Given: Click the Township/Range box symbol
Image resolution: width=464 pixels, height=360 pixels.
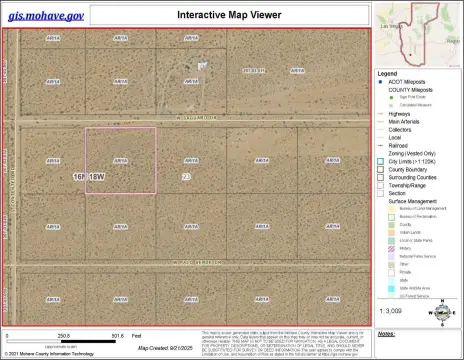Looking at the screenshot, I should (380, 185).
